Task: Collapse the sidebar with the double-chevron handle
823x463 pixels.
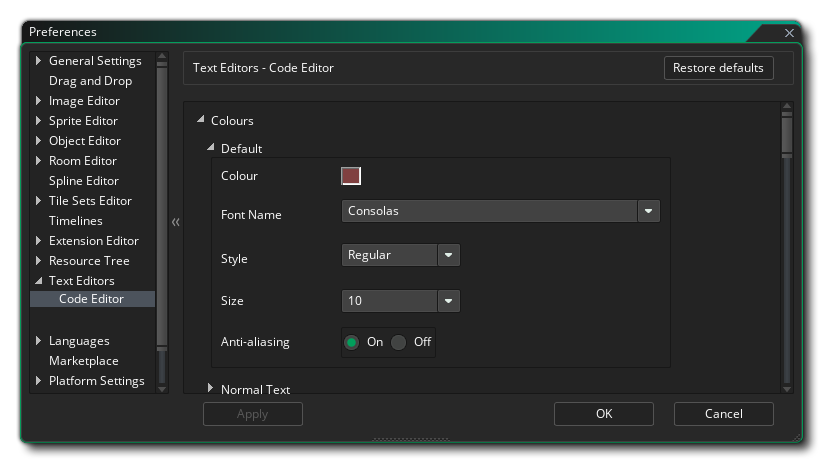Action: click(x=176, y=222)
